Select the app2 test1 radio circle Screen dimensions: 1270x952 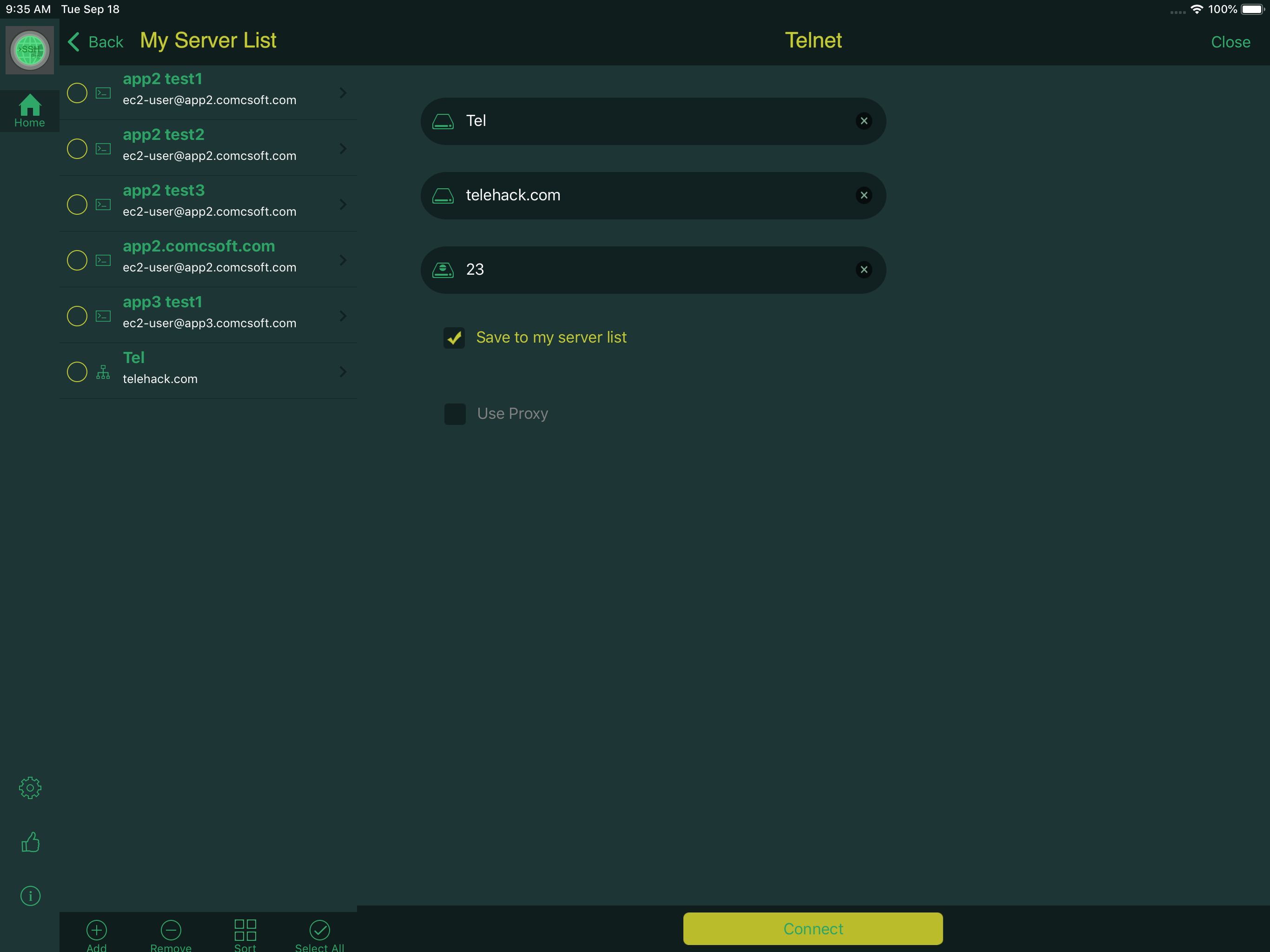click(77, 93)
